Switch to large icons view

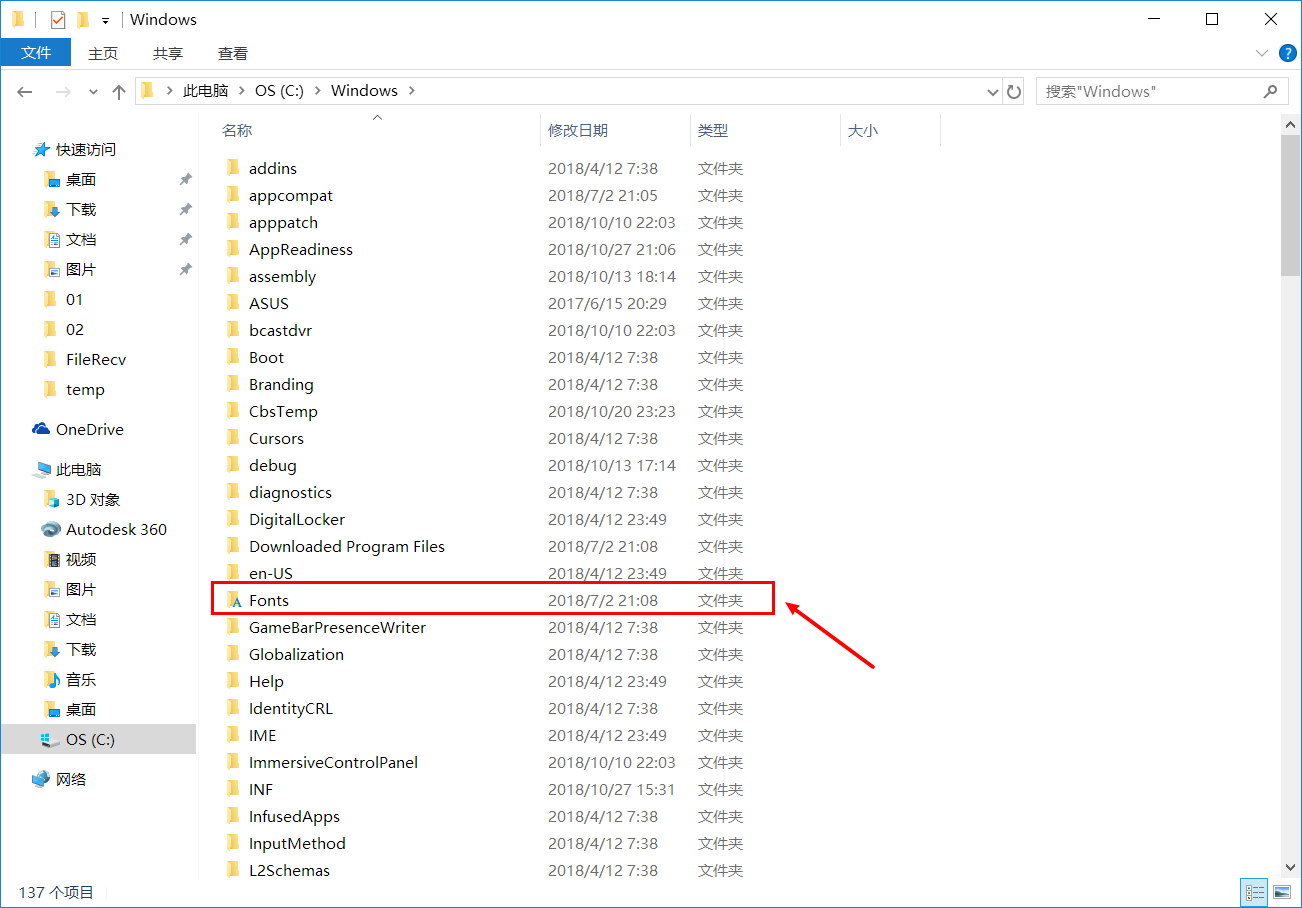click(1282, 892)
